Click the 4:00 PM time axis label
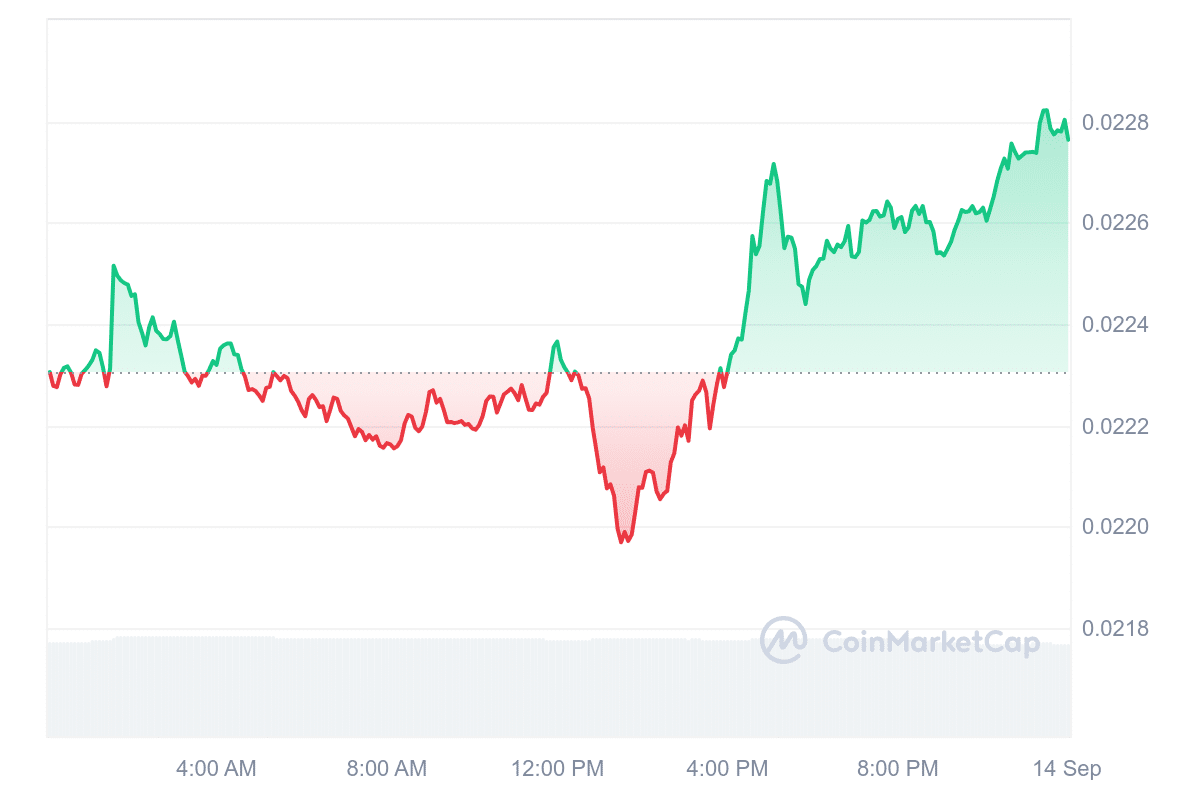 pos(729,769)
